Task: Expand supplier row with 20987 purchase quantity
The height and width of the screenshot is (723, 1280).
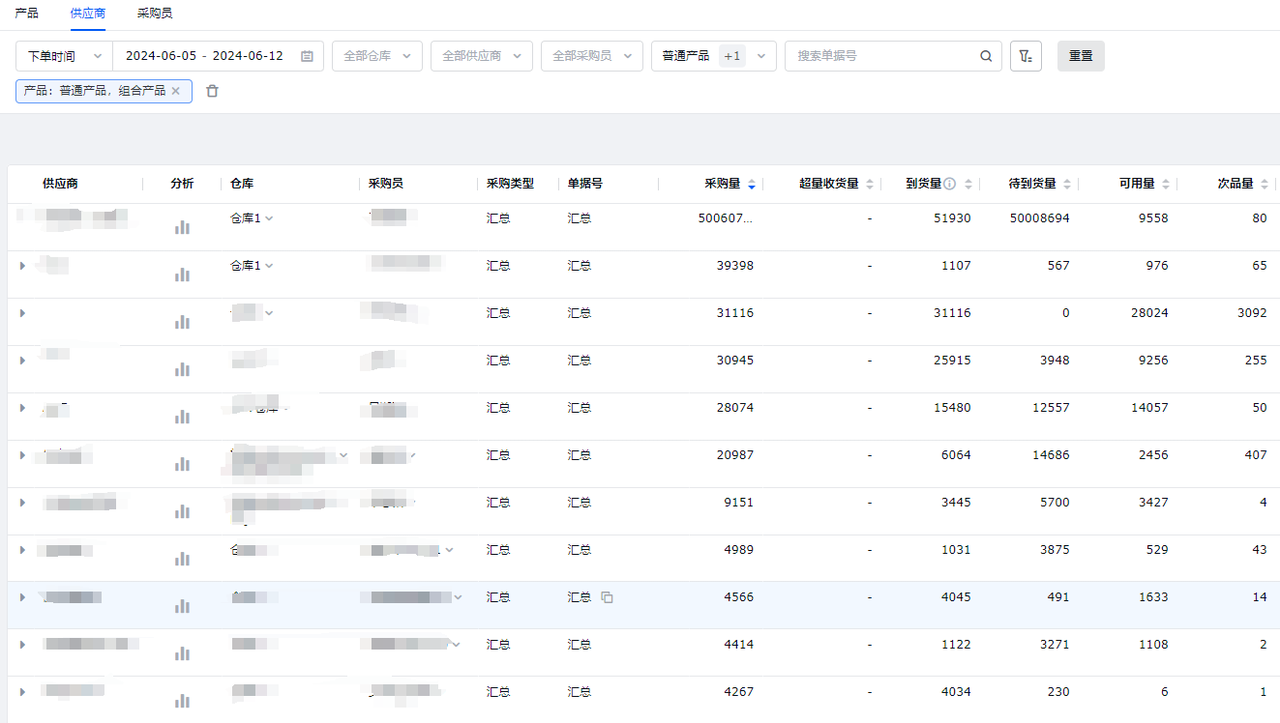Action: [22, 455]
